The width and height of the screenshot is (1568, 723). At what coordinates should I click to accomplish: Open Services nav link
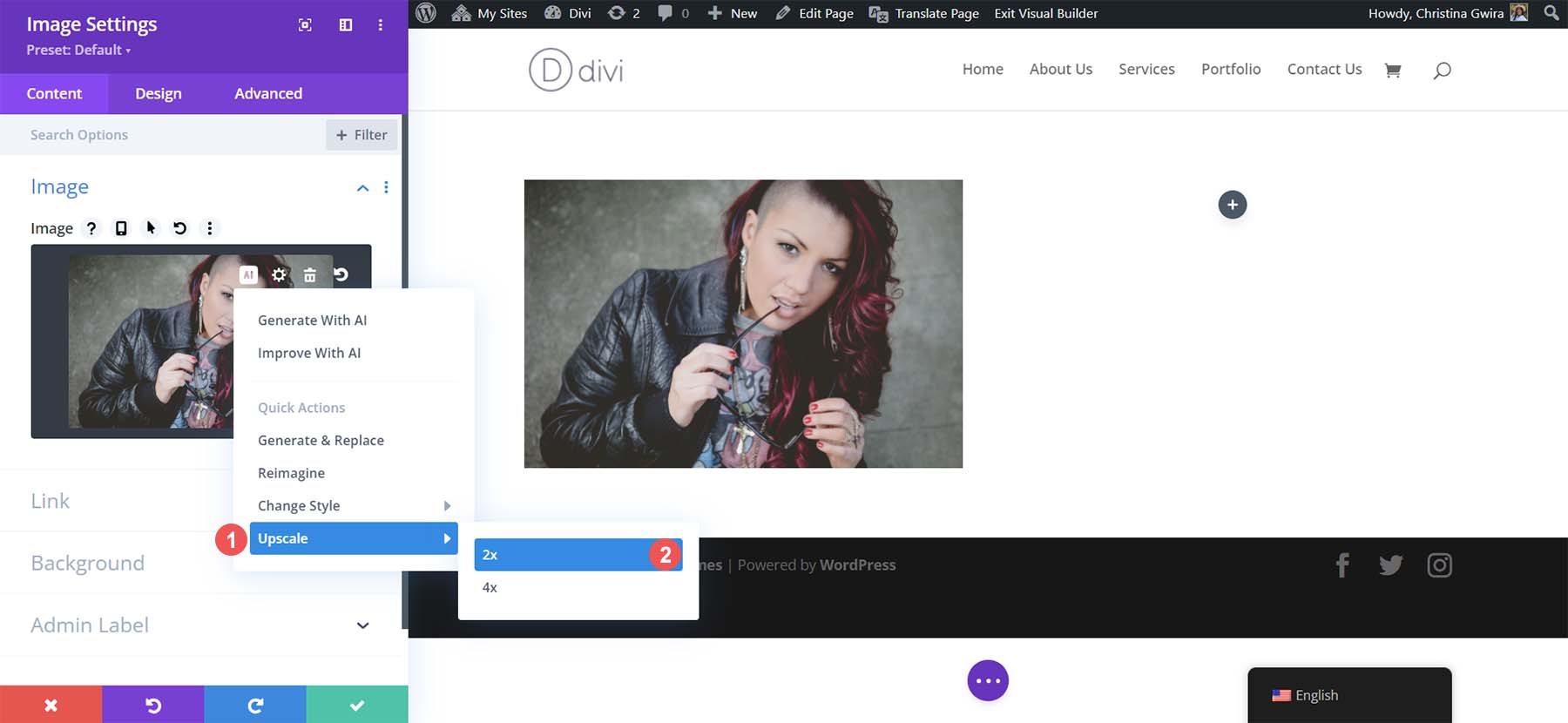click(1146, 69)
